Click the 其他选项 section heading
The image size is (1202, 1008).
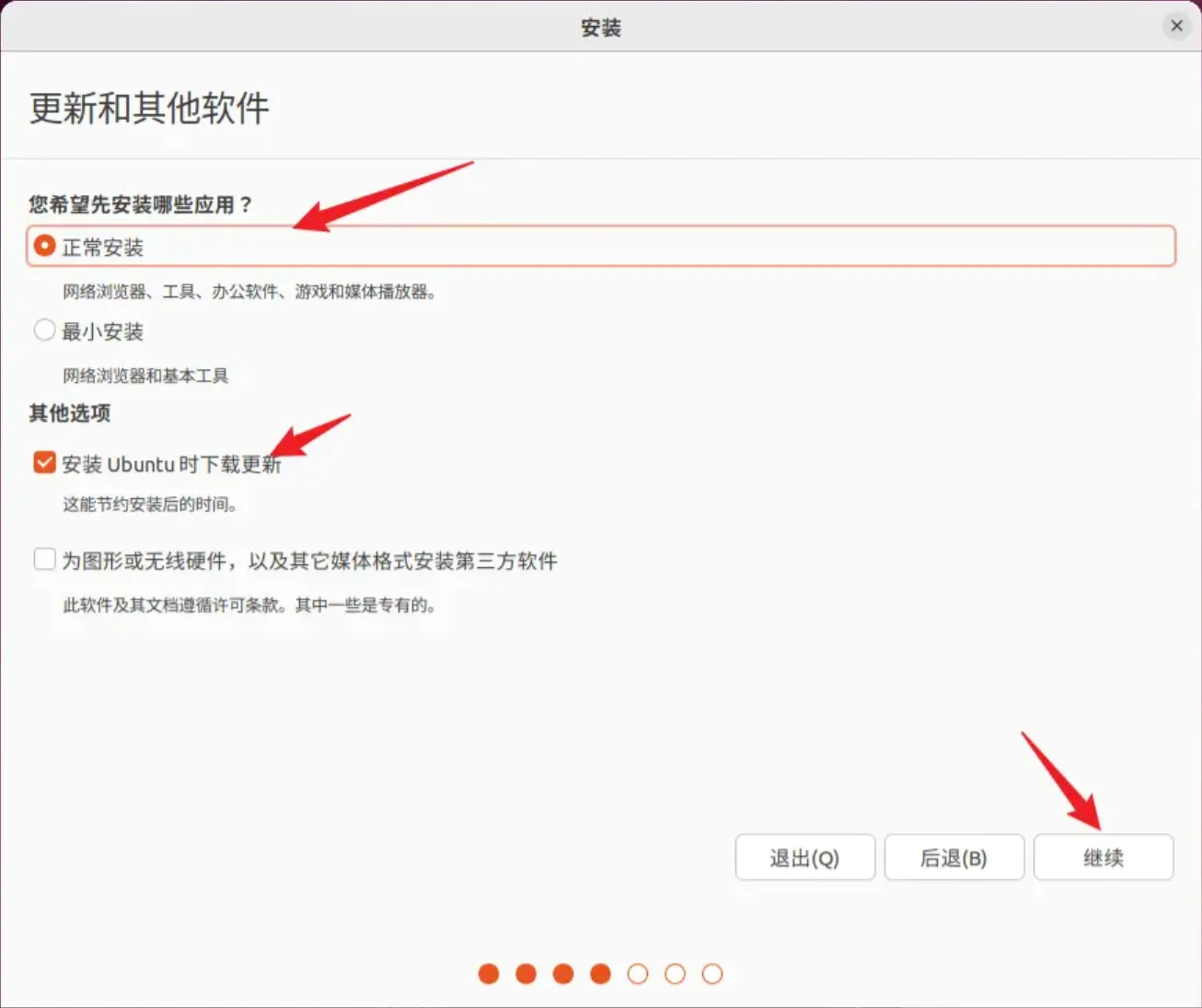tap(70, 413)
